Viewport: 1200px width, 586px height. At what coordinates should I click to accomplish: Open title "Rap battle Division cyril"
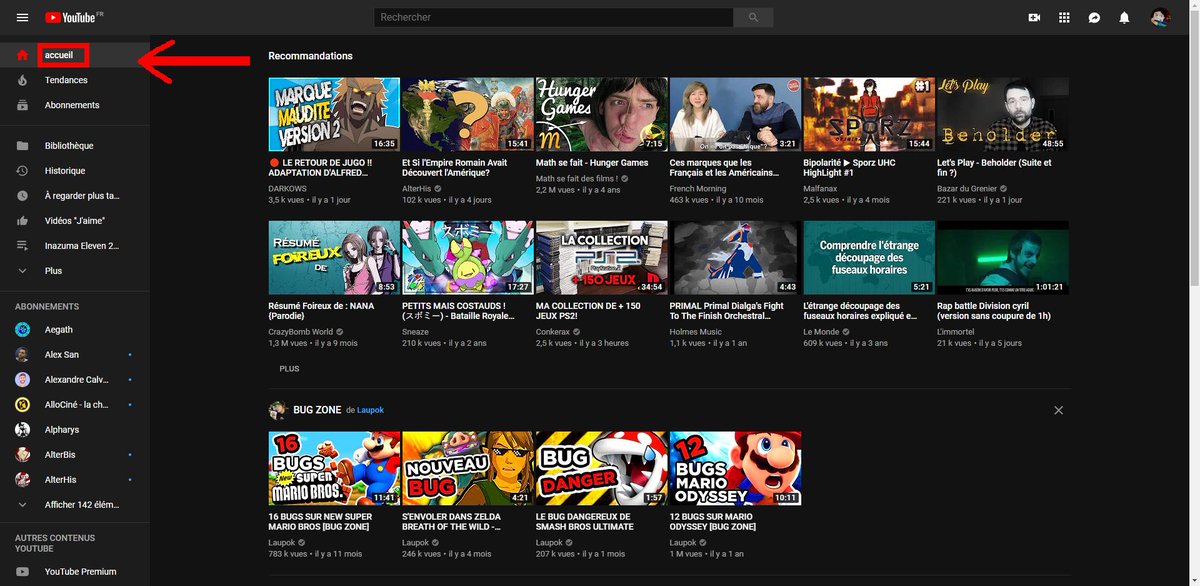pos(995,311)
